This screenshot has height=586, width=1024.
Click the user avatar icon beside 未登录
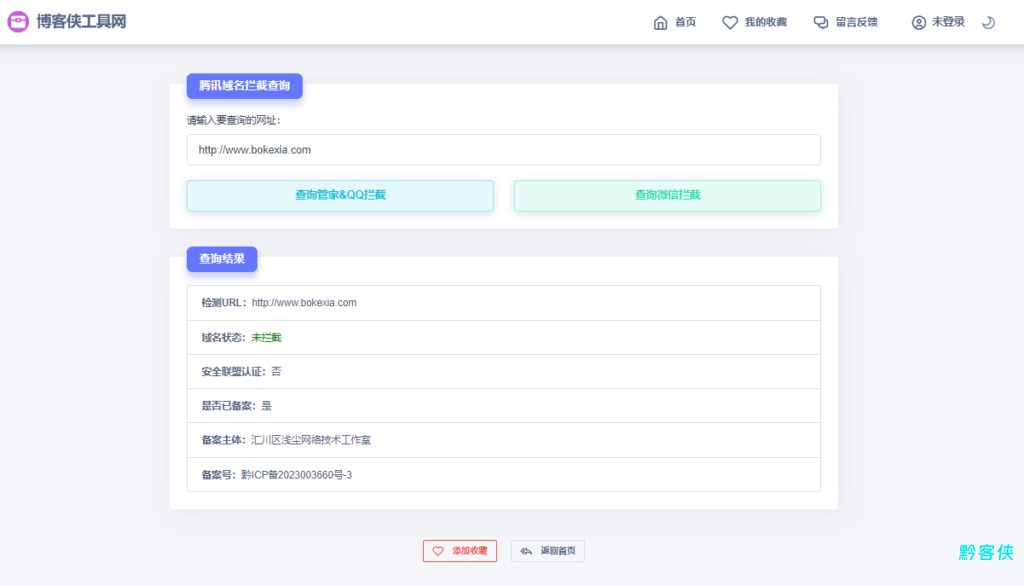918,22
